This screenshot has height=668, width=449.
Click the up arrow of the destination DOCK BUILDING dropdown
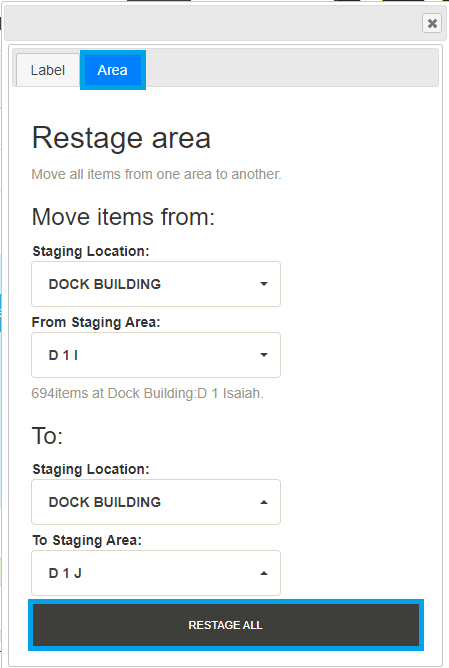click(x=264, y=502)
